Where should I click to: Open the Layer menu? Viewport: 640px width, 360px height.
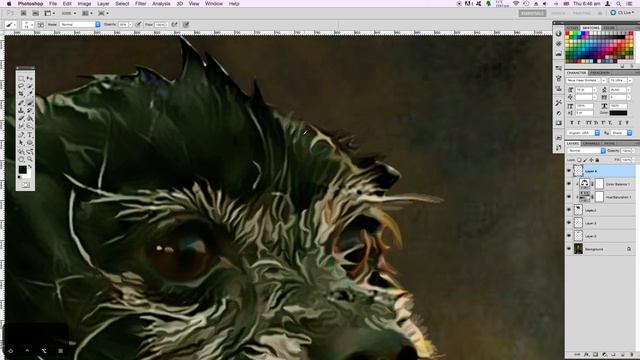pyautogui.click(x=103, y=4)
